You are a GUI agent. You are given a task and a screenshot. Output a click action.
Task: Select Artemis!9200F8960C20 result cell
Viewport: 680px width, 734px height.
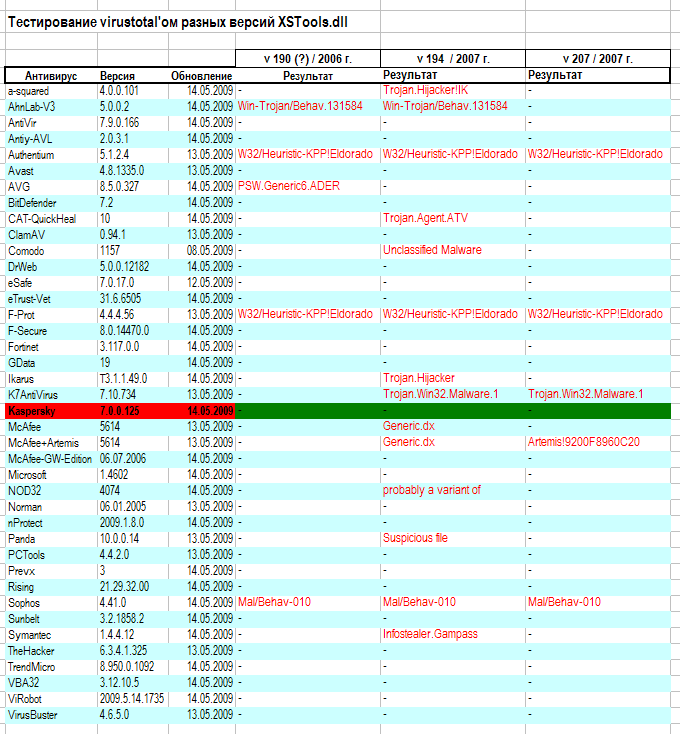coord(598,442)
